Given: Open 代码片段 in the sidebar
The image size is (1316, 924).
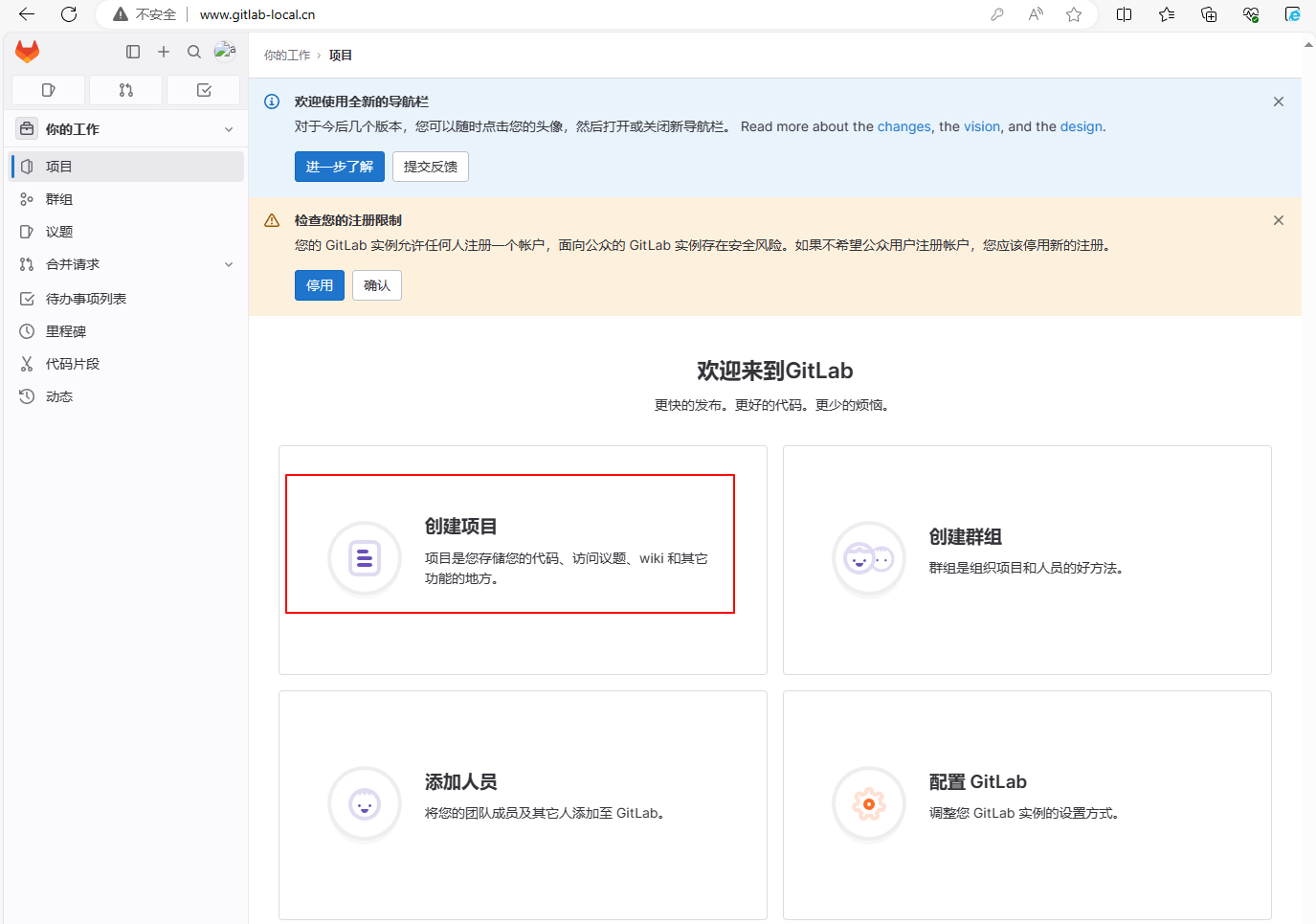Looking at the screenshot, I should [x=126, y=364].
